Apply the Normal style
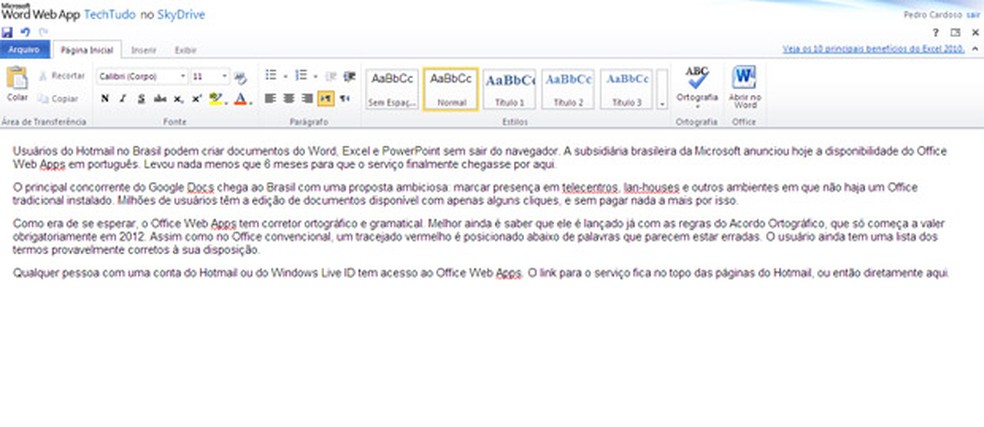Screen dimensions: 984x427 click(451, 89)
